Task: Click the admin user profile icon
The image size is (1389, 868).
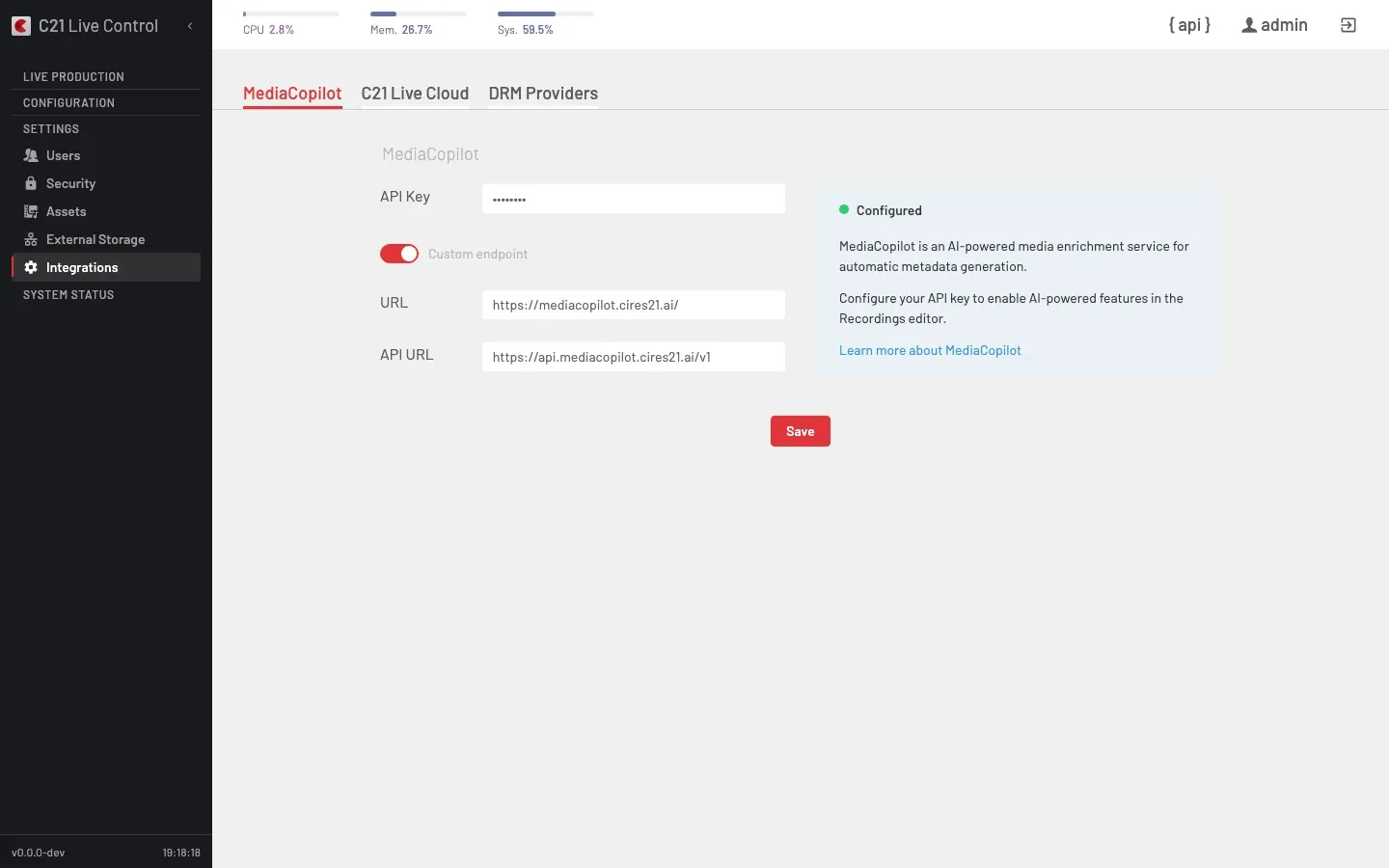Action: click(x=1249, y=25)
